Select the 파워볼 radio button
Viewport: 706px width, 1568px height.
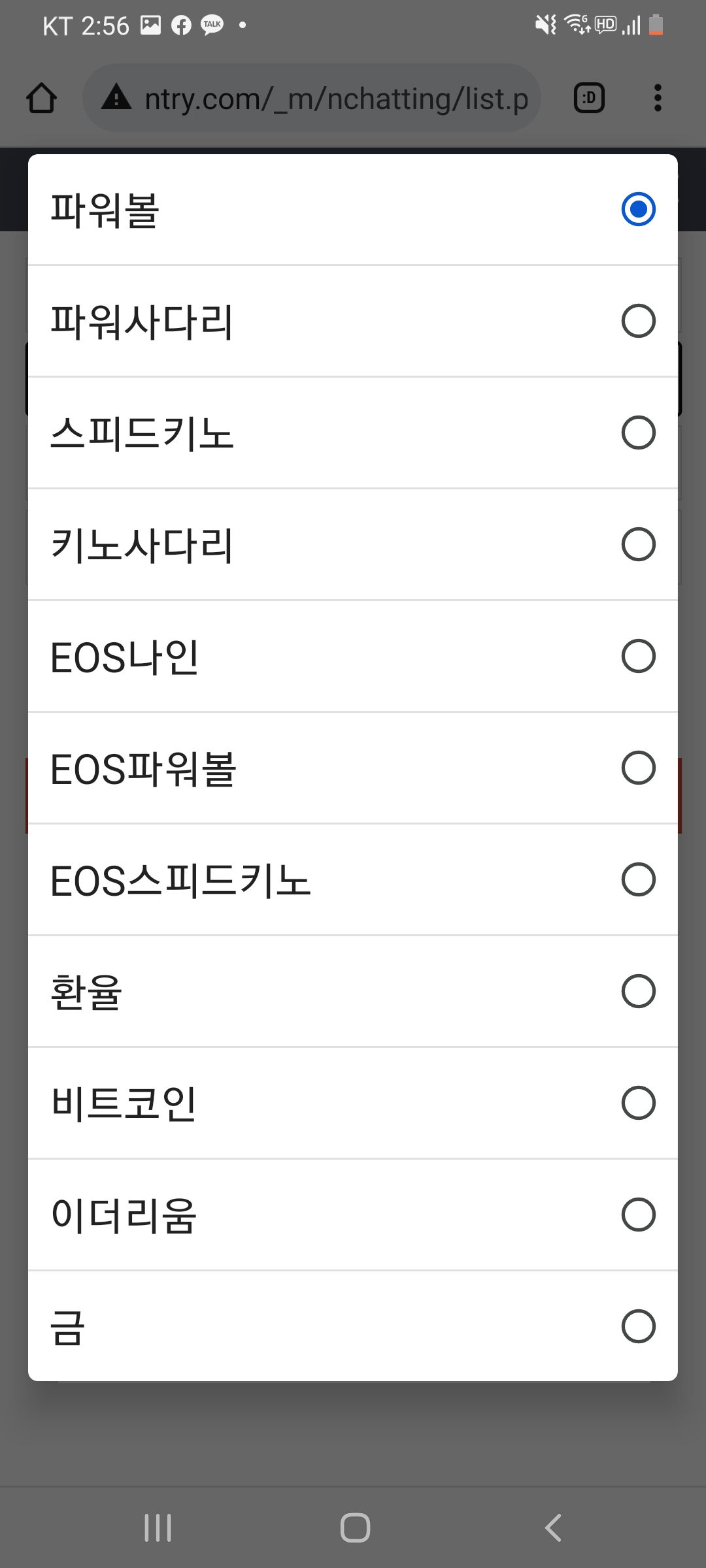tap(639, 209)
